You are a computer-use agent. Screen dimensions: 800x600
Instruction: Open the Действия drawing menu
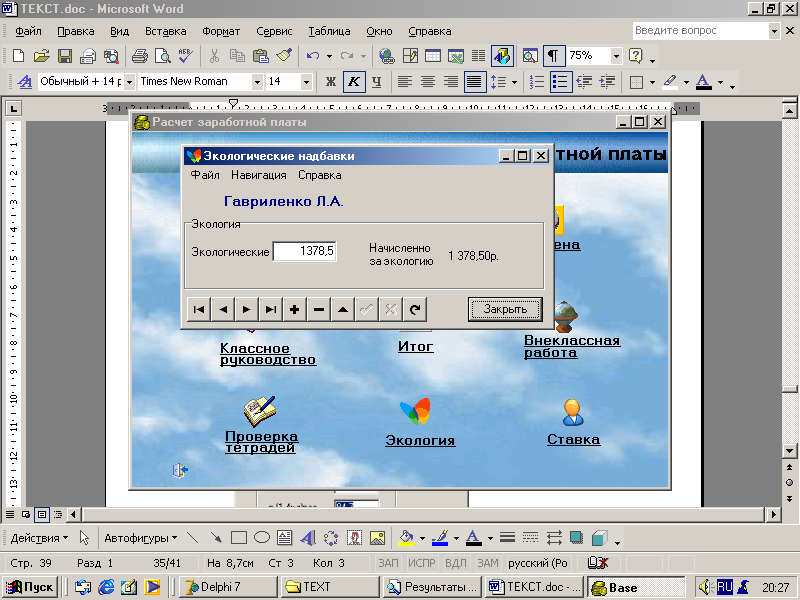click(39, 538)
